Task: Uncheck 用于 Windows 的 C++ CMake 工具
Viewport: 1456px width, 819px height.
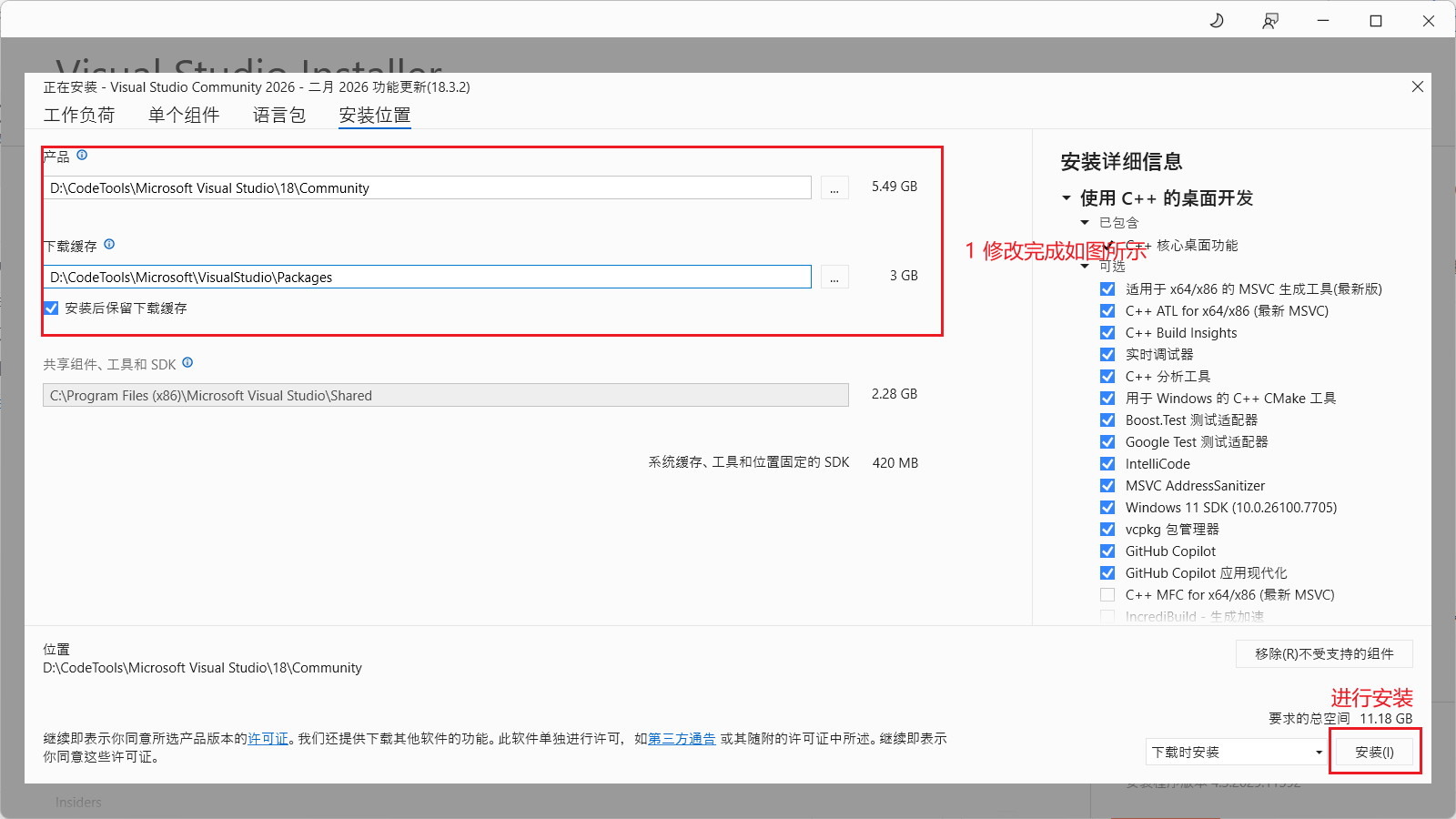Action: pyautogui.click(x=1107, y=399)
